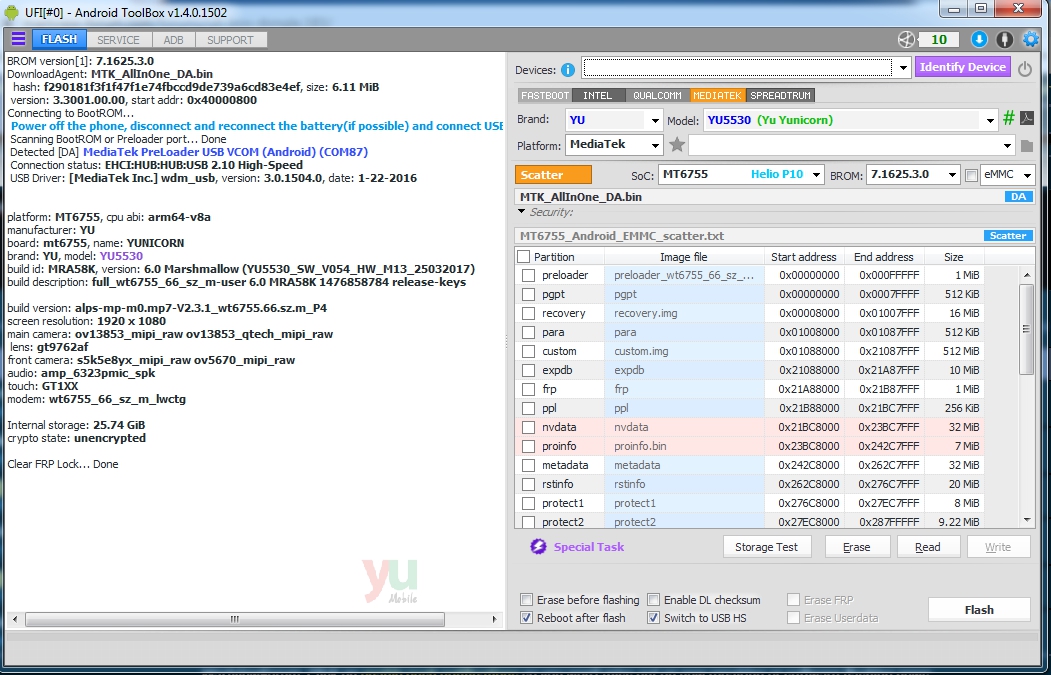This screenshot has height=675, width=1051.
Task: Click the recovery.img image file cell
Action: coord(684,313)
